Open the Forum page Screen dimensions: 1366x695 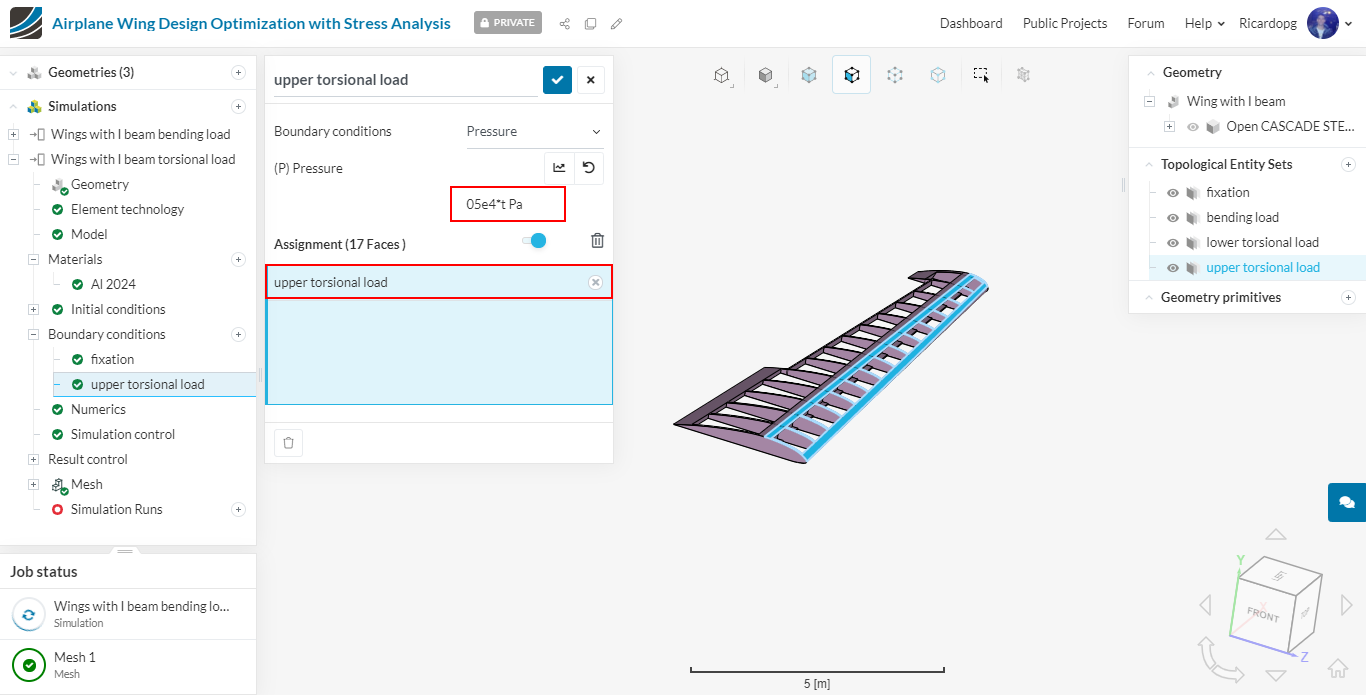[x=1145, y=23]
